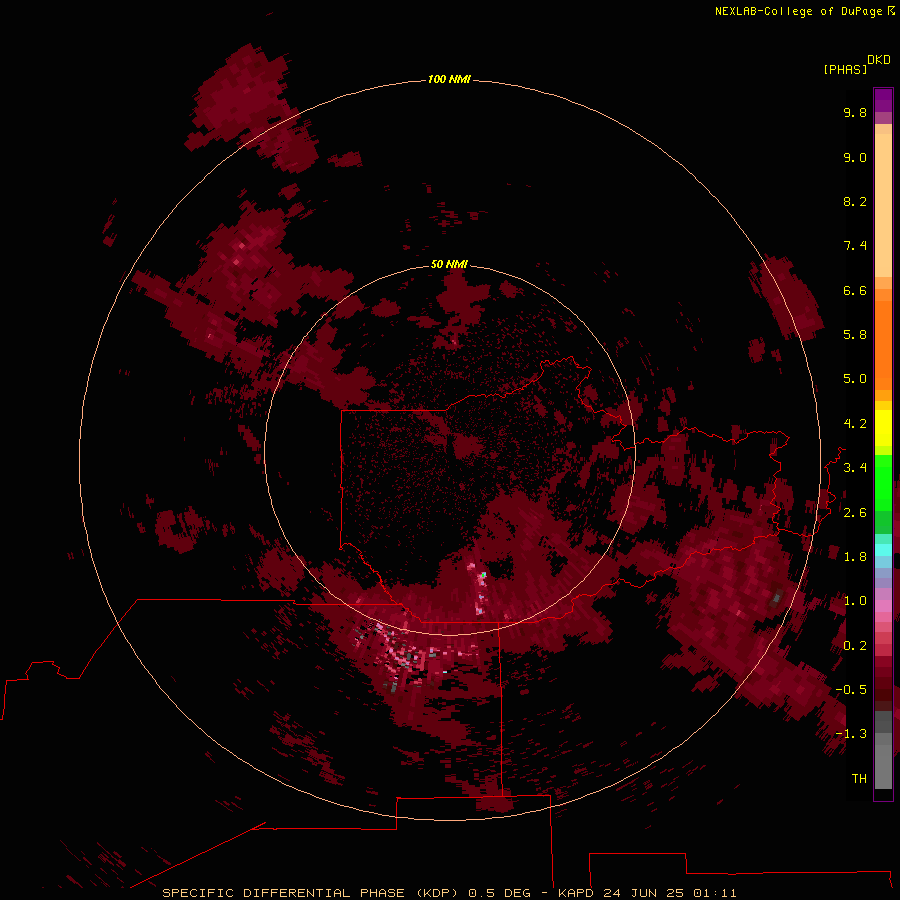Click the 100 NMI range ring label
900x900 pixels.
click(449, 79)
